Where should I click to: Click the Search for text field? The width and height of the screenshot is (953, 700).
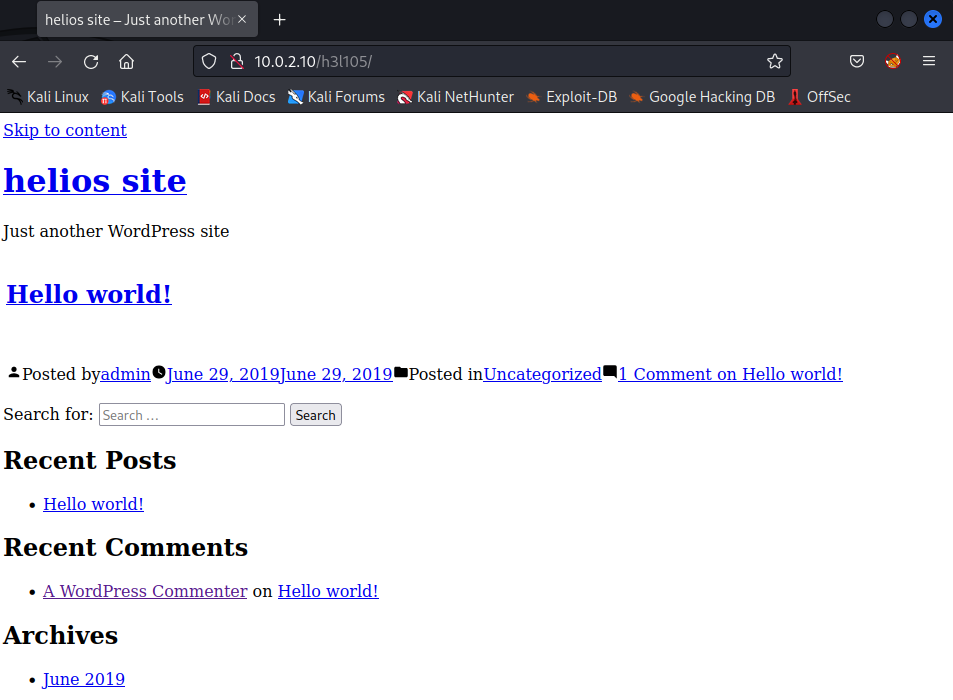click(192, 415)
